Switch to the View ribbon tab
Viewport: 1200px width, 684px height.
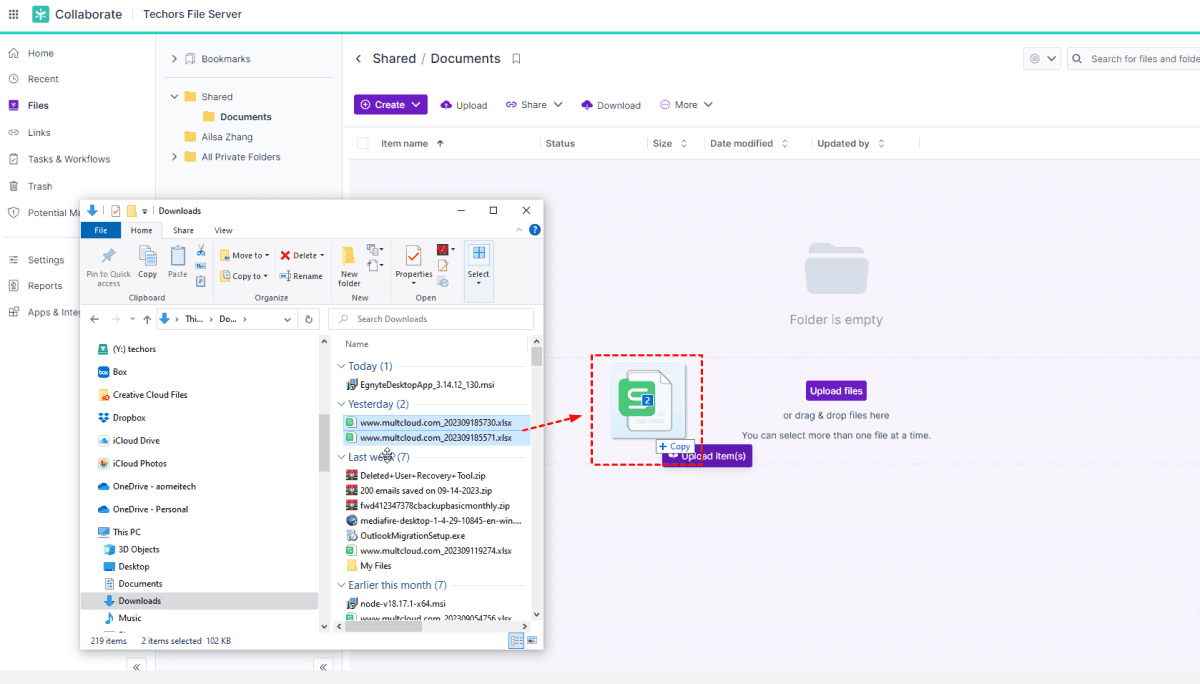click(x=223, y=231)
